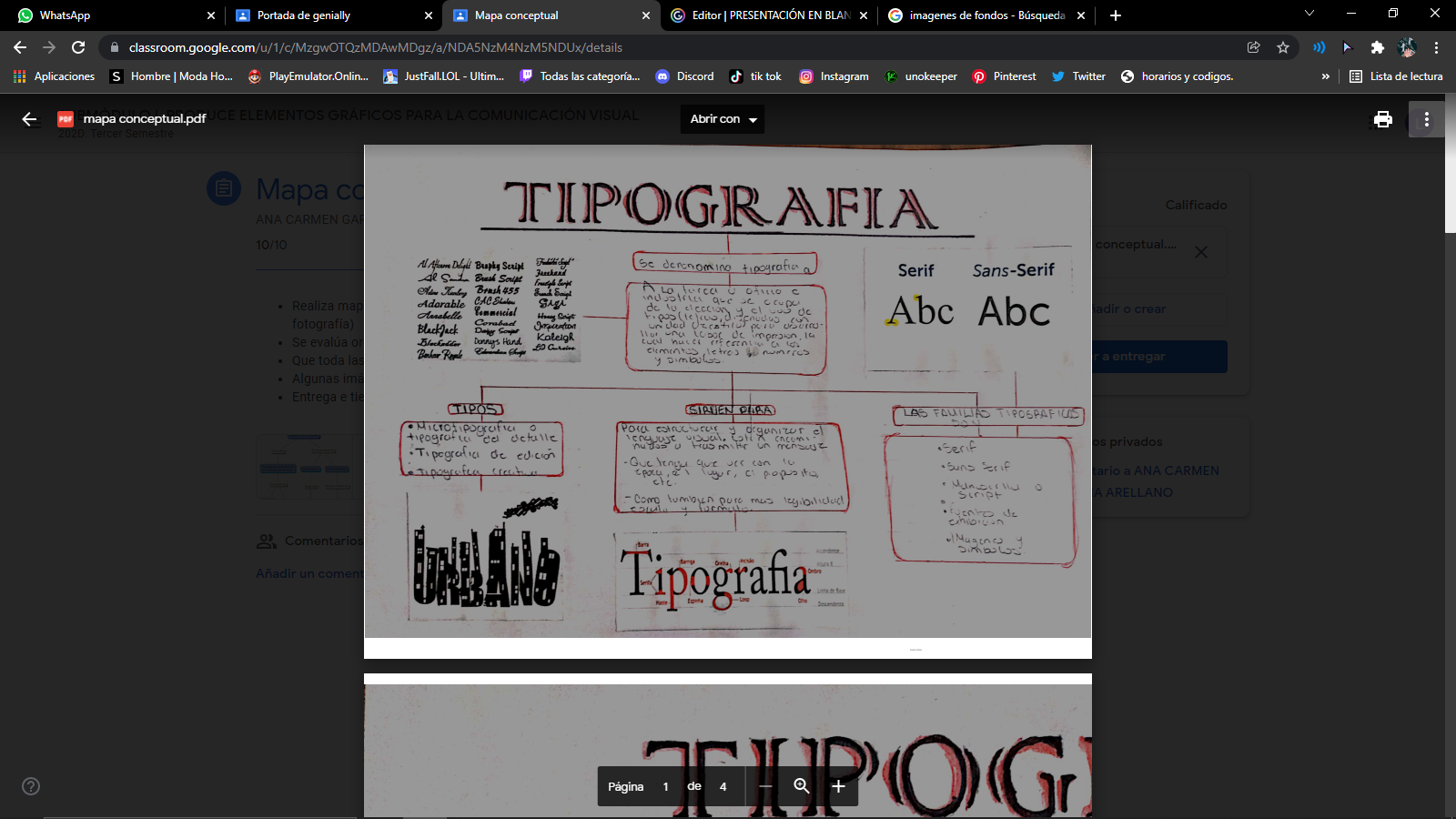Image resolution: width=1456 pixels, height=819 pixels.
Task: Click the page number field showing 1
Action: point(666,787)
